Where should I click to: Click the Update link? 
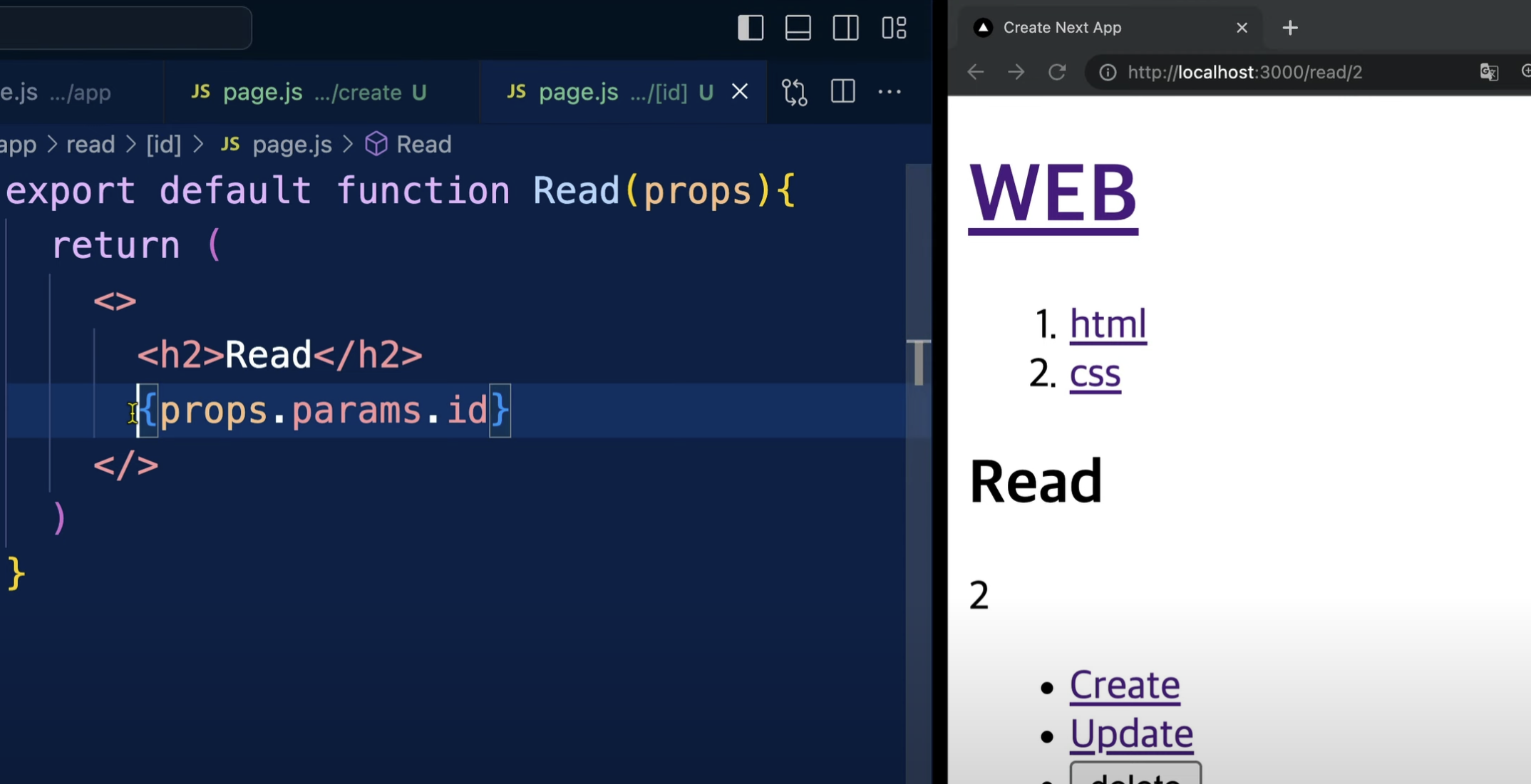tap(1131, 733)
